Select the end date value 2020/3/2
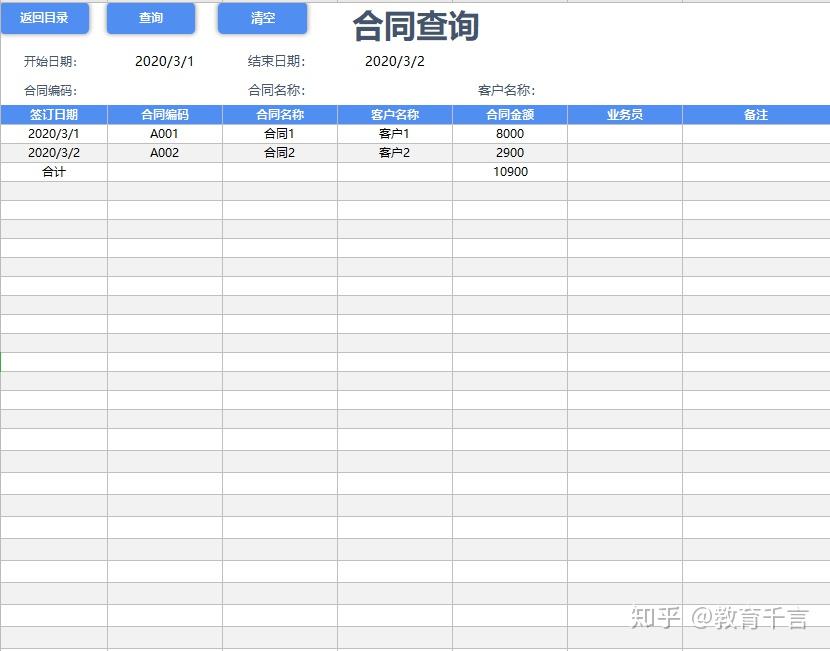Viewport: 830px width, 651px height. (395, 61)
